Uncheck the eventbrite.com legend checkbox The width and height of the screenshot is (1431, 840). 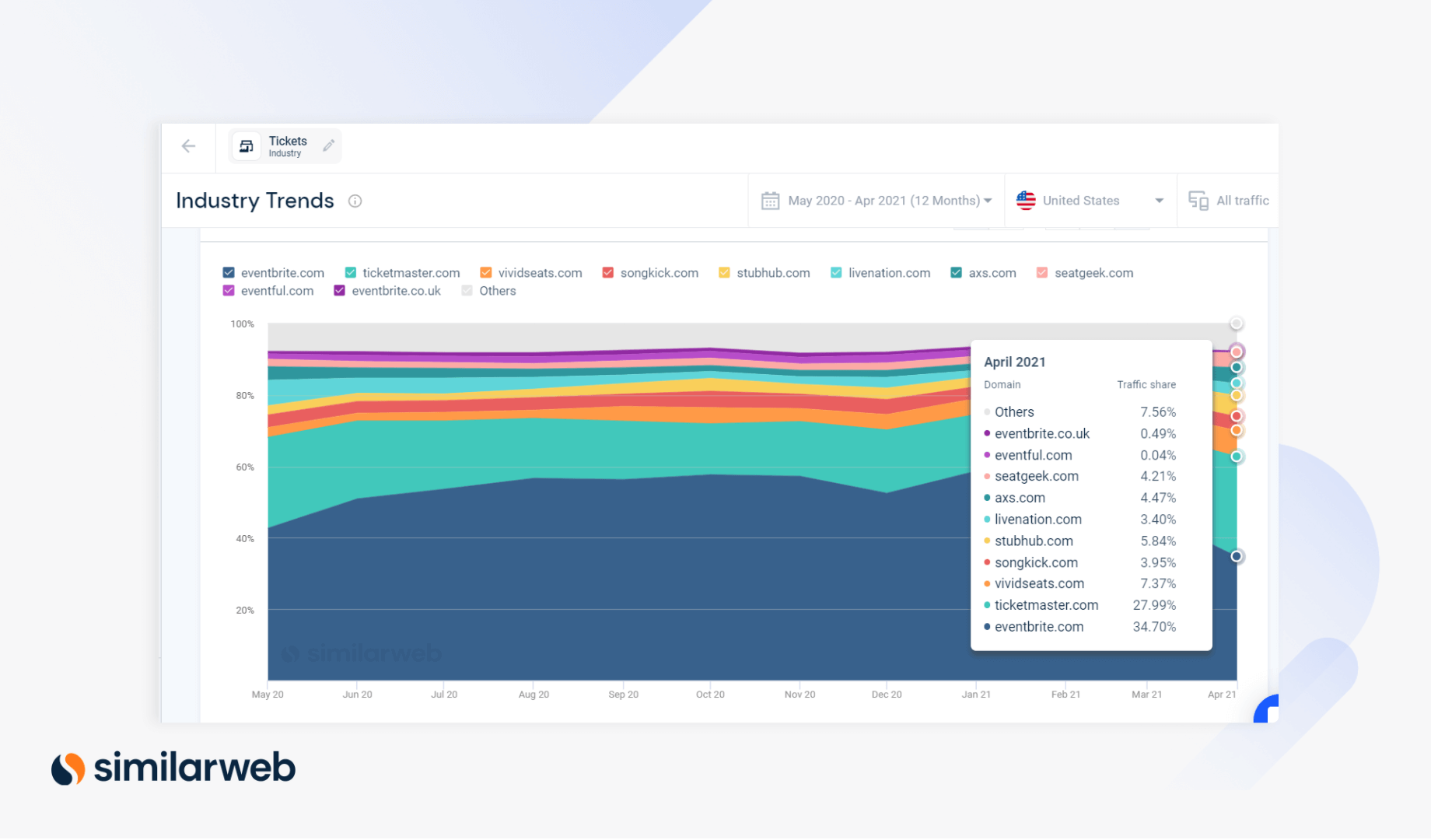point(229,272)
